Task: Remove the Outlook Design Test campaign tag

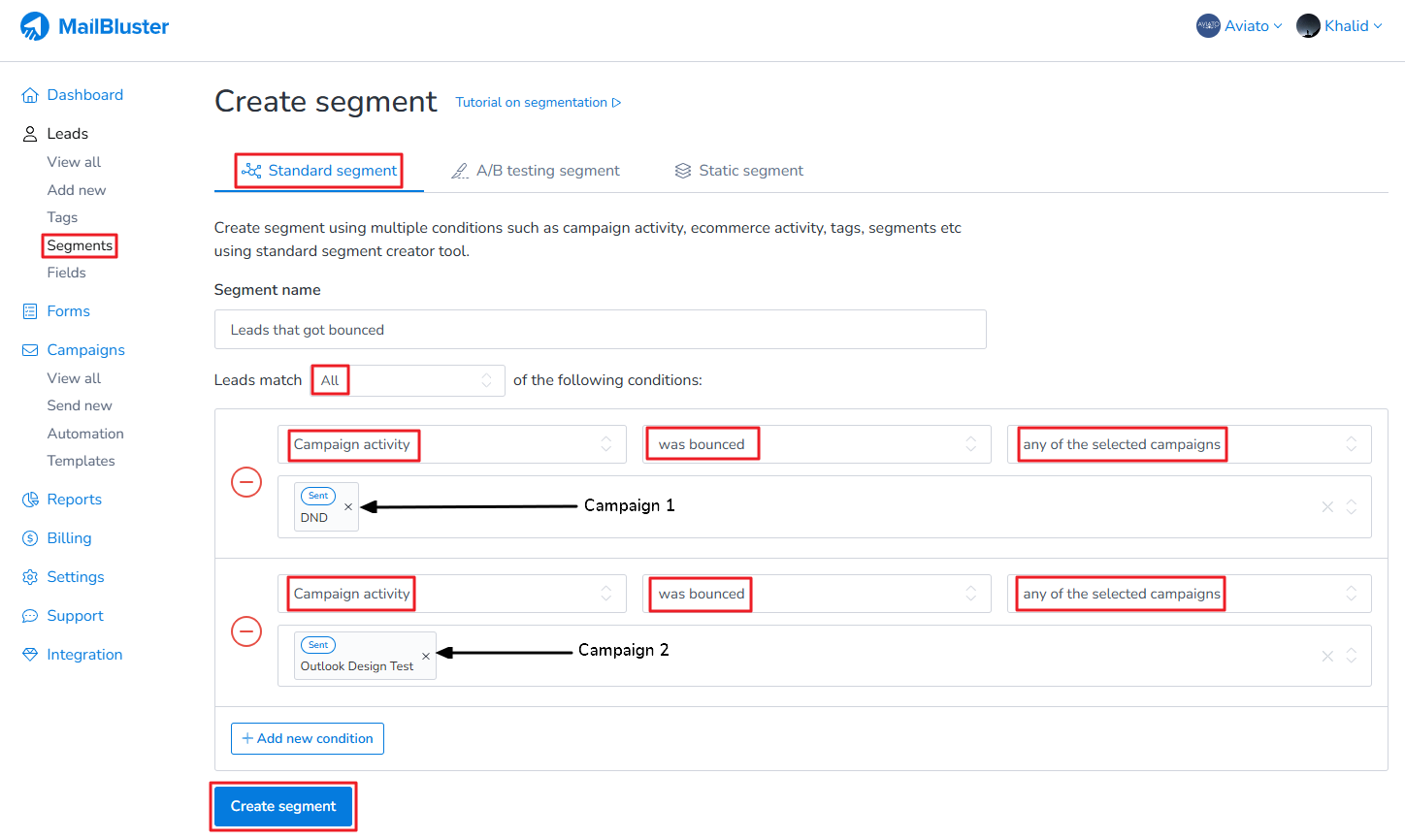Action: 426,656
